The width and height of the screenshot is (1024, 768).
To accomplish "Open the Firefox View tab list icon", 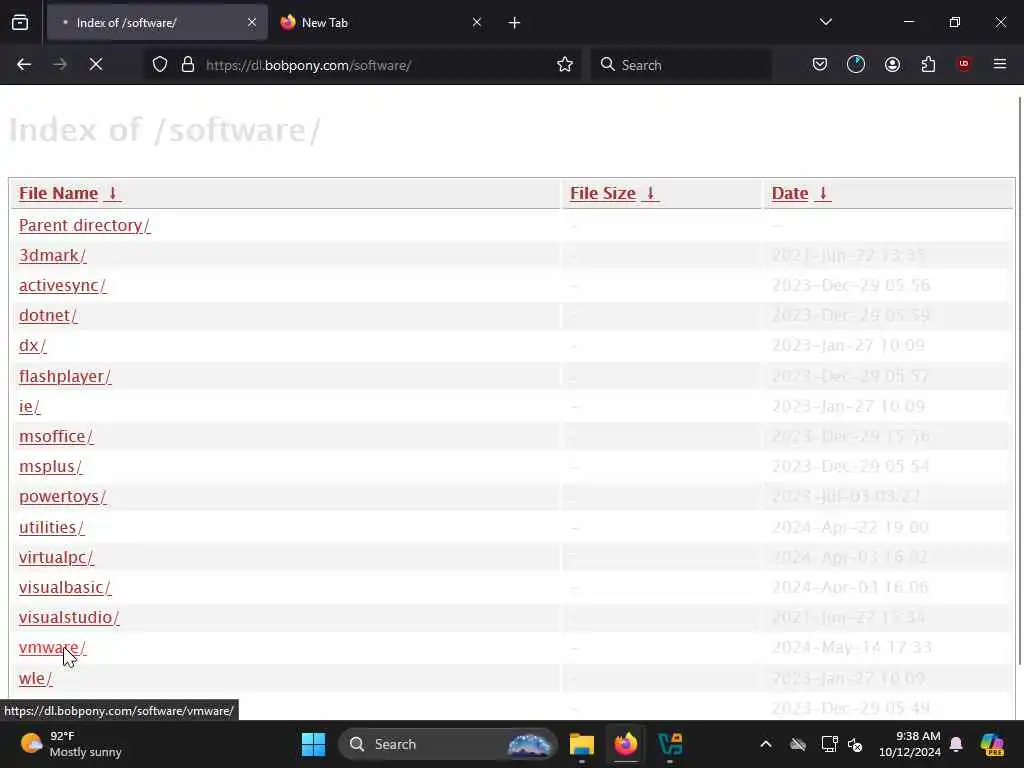I will click(x=20, y=23).
